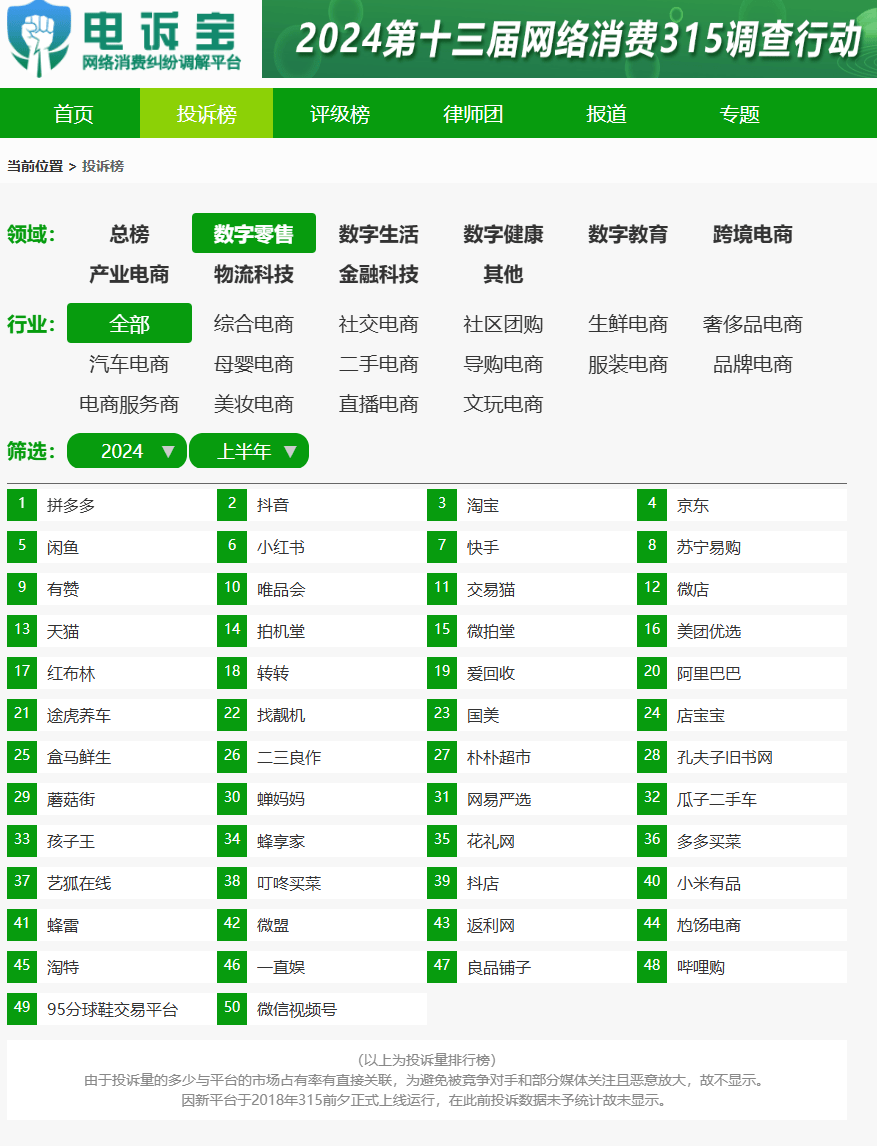This screenshot has width=877, height=1146.
Task: Open the rank 21 entry 途虎养车
Action: (x=112, y=715)
